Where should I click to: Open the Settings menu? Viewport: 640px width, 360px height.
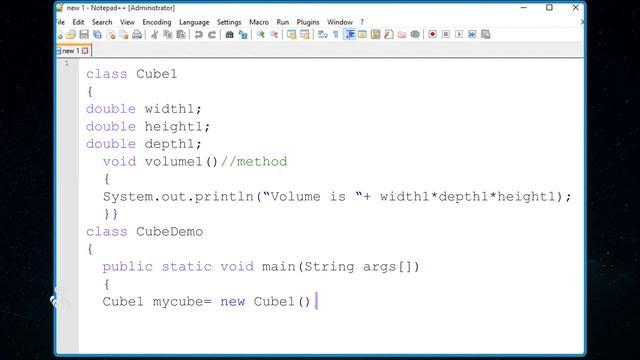pos(229,22)
